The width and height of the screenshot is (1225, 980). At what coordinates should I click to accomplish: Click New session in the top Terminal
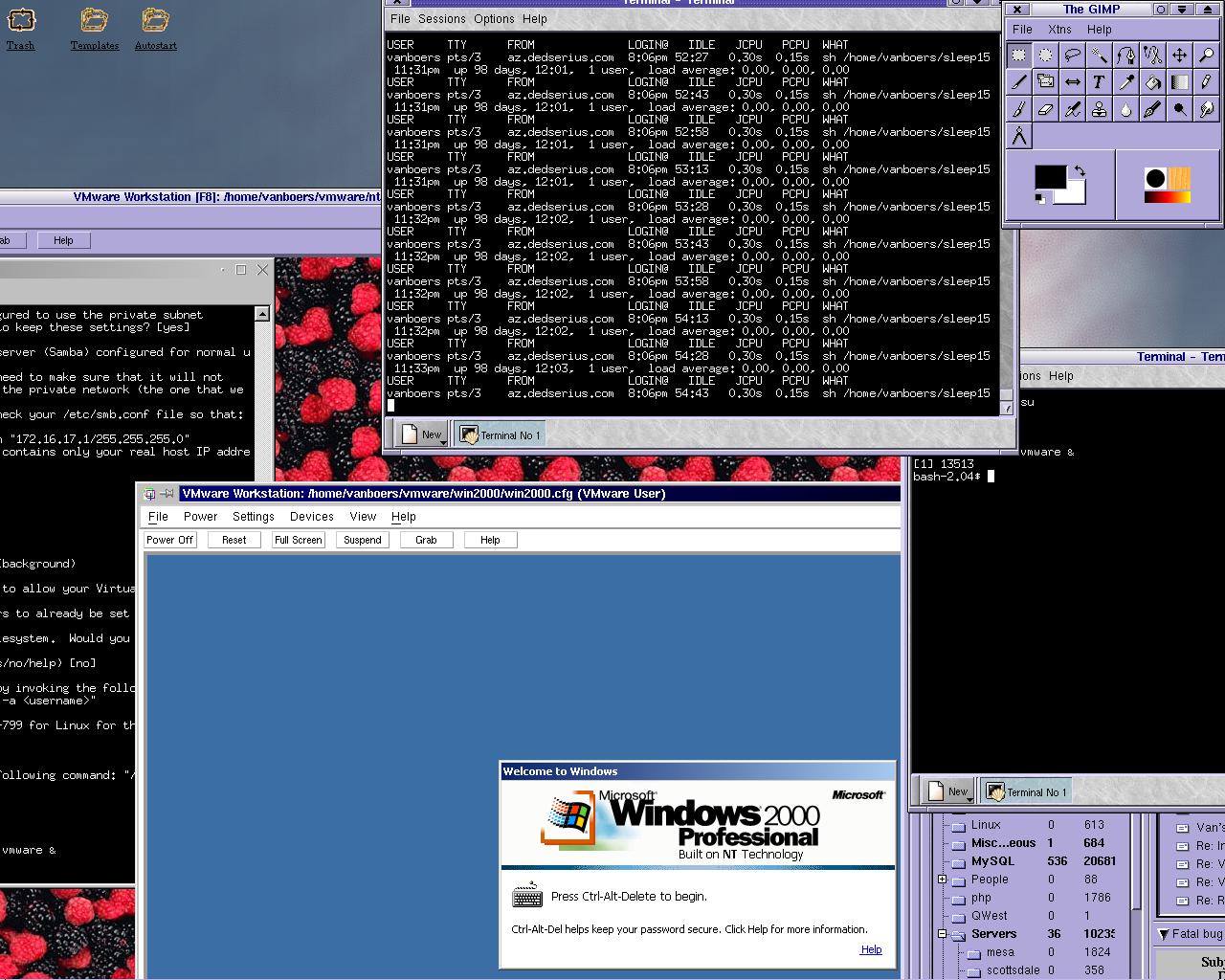coord(422,434)
